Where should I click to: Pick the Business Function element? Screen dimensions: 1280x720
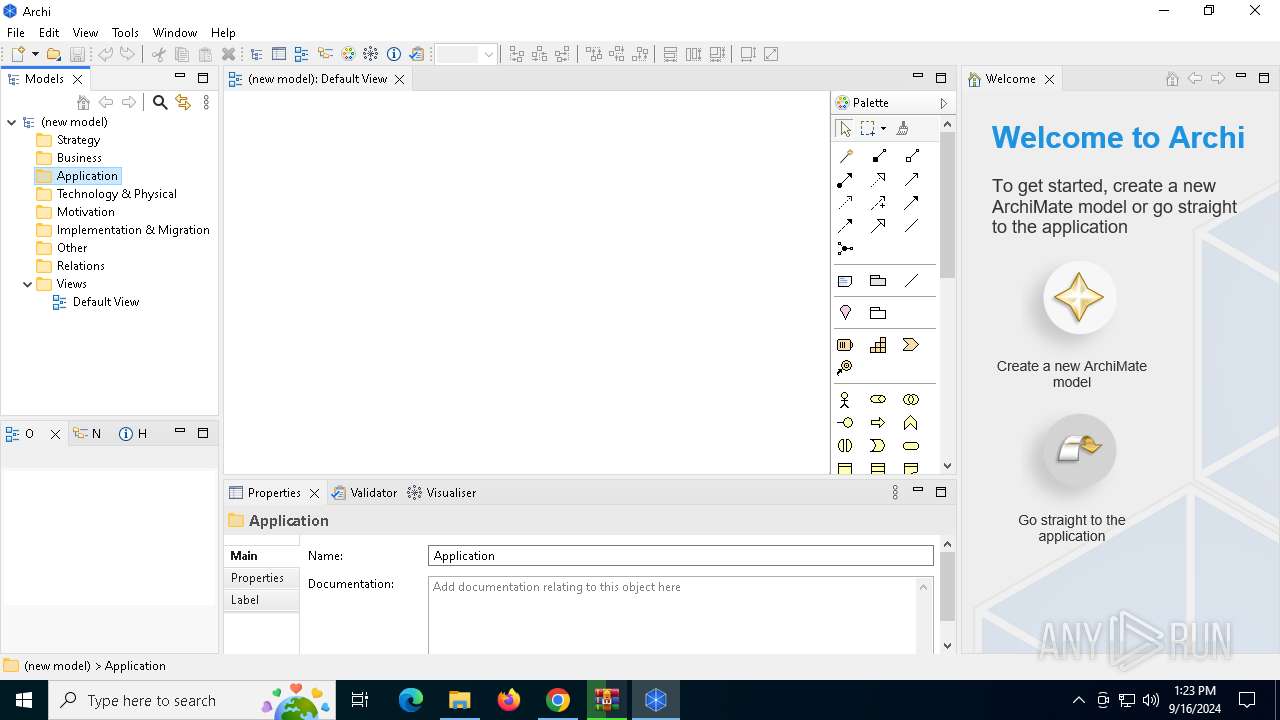pyautogui.click(x=911, y=423)
